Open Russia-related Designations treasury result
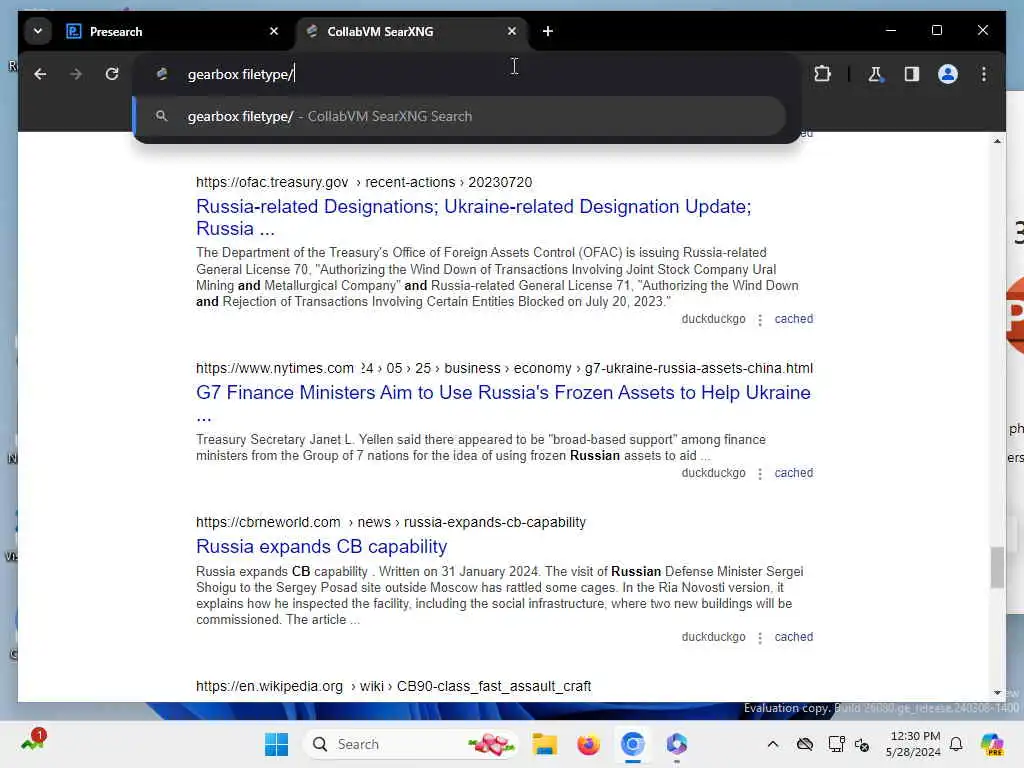The height and width of the screenshot is (768, 1024). (473, 217)
